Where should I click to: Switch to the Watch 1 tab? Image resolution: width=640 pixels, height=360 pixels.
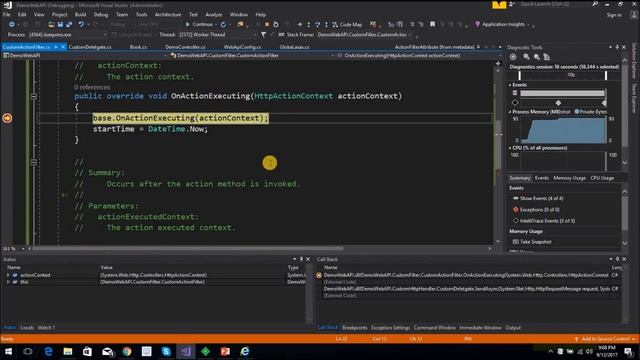(x=46, y=327)
